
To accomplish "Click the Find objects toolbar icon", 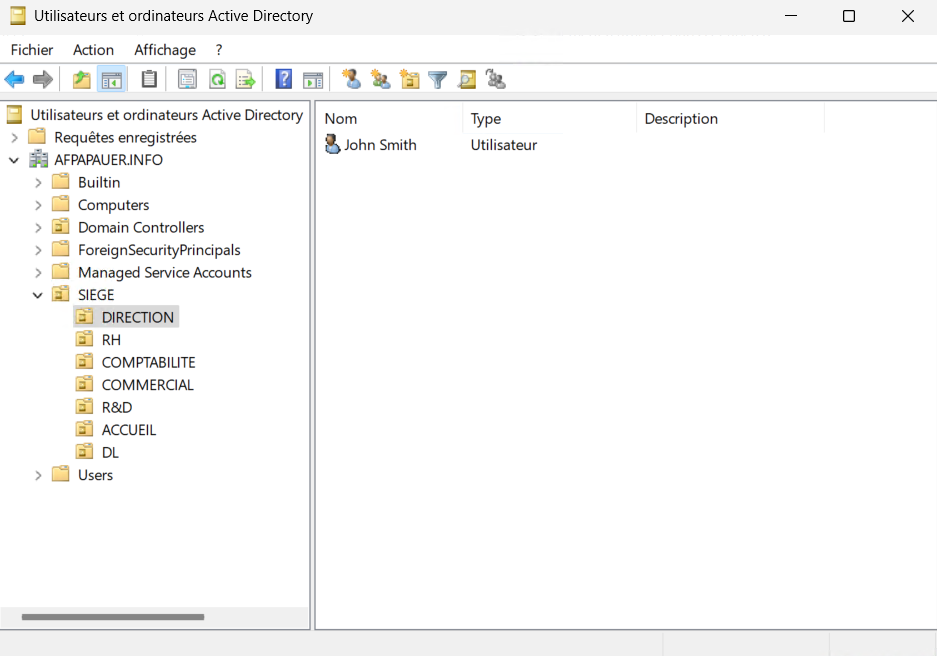I will pos(466,80).
